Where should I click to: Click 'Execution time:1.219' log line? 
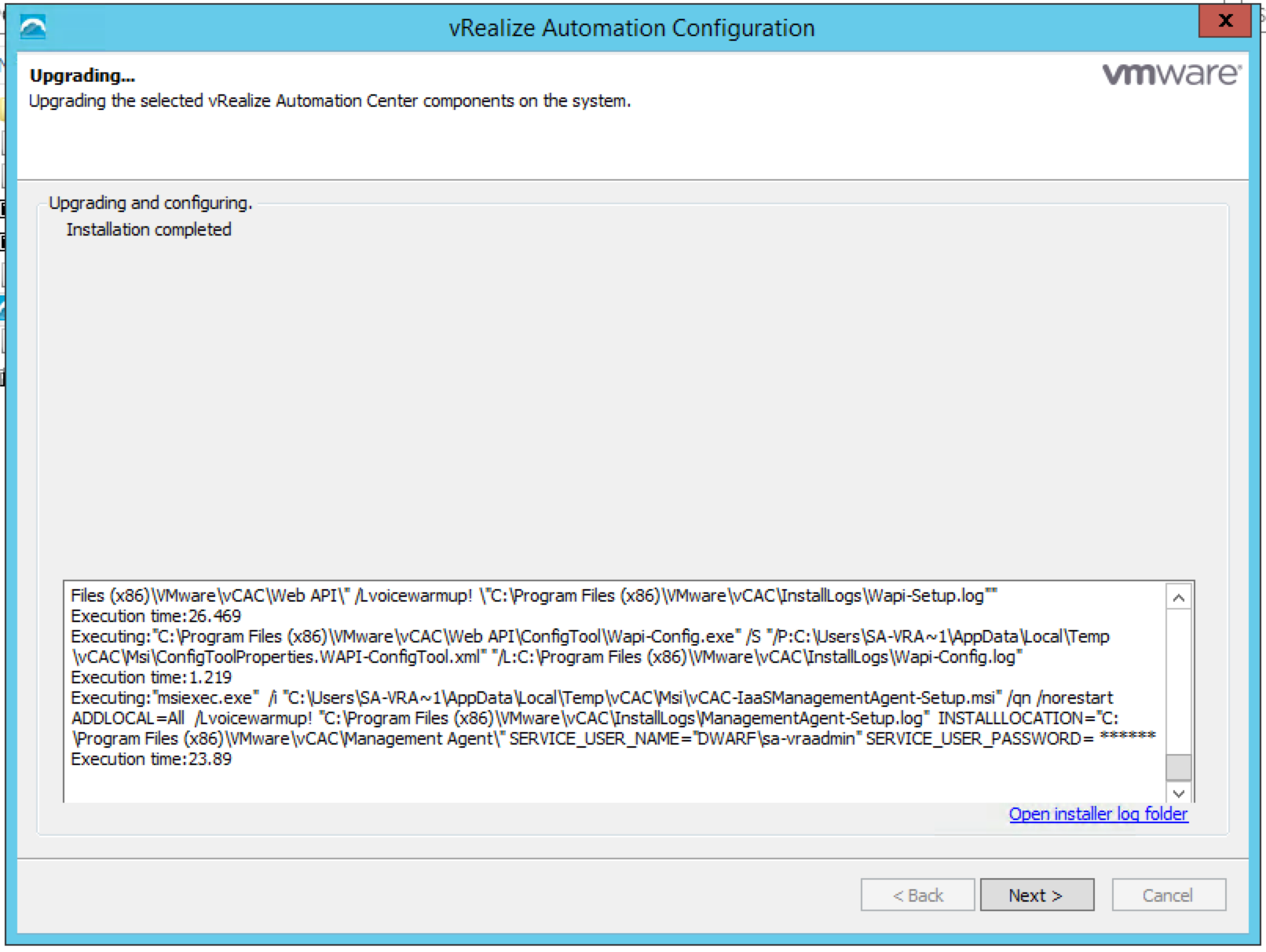coord(151,677)
